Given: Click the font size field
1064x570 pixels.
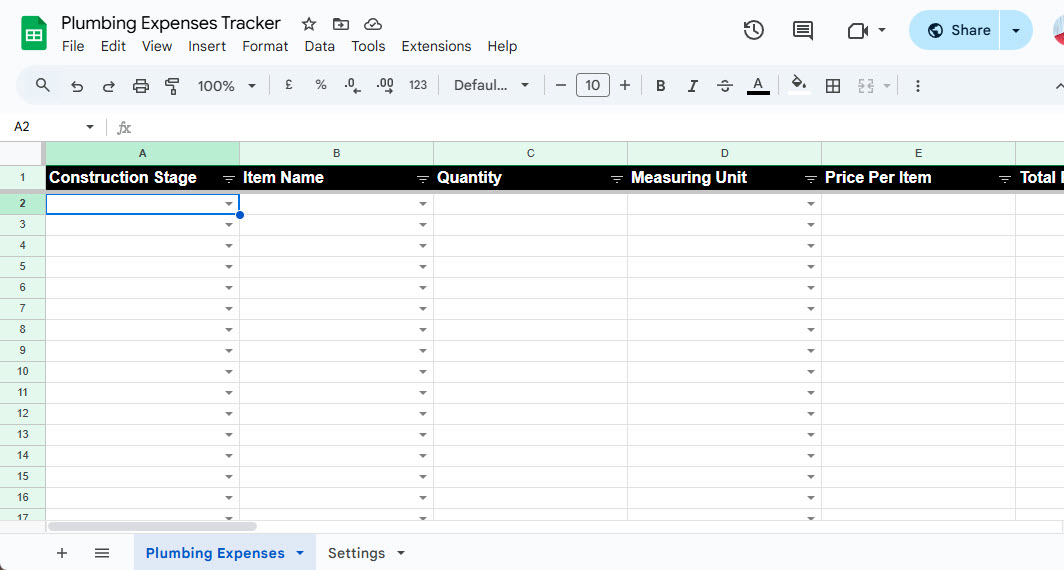Looking at the screenshot, I should [592, 86].
